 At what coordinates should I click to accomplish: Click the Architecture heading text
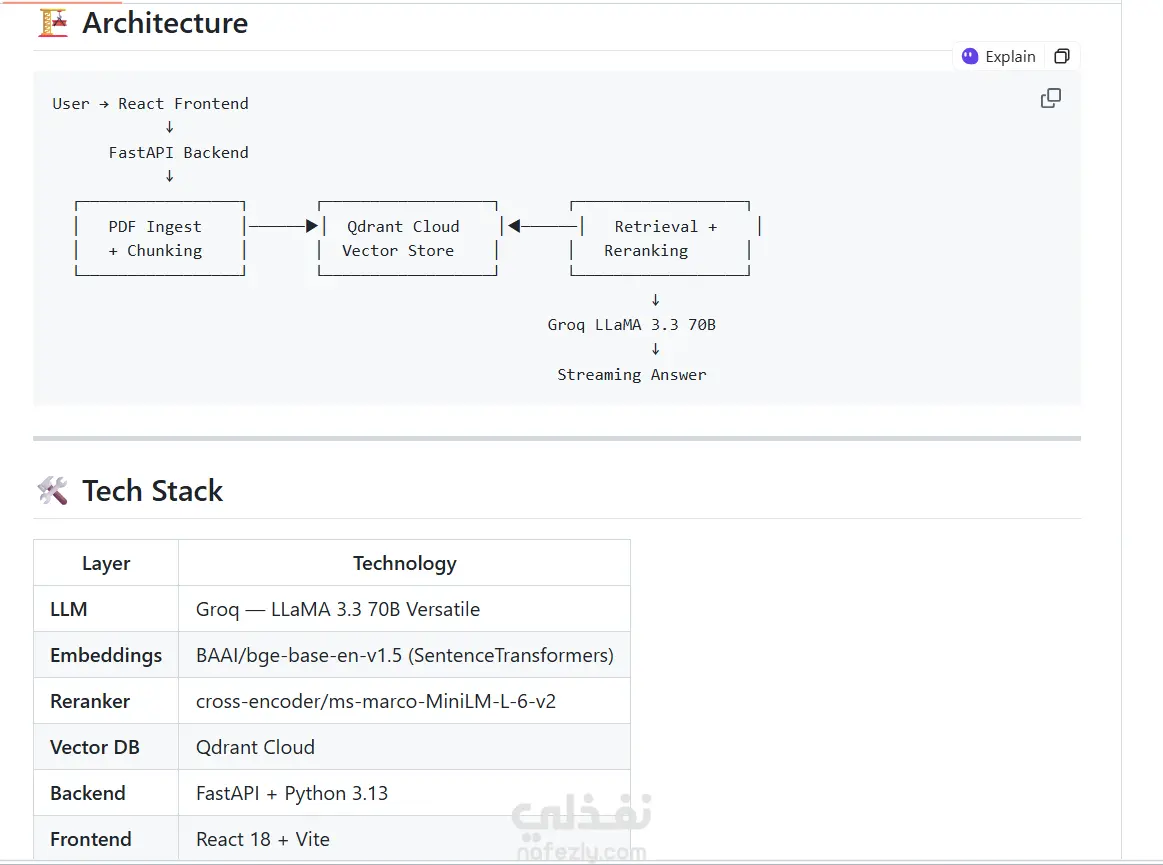click(x=165, y=23)
